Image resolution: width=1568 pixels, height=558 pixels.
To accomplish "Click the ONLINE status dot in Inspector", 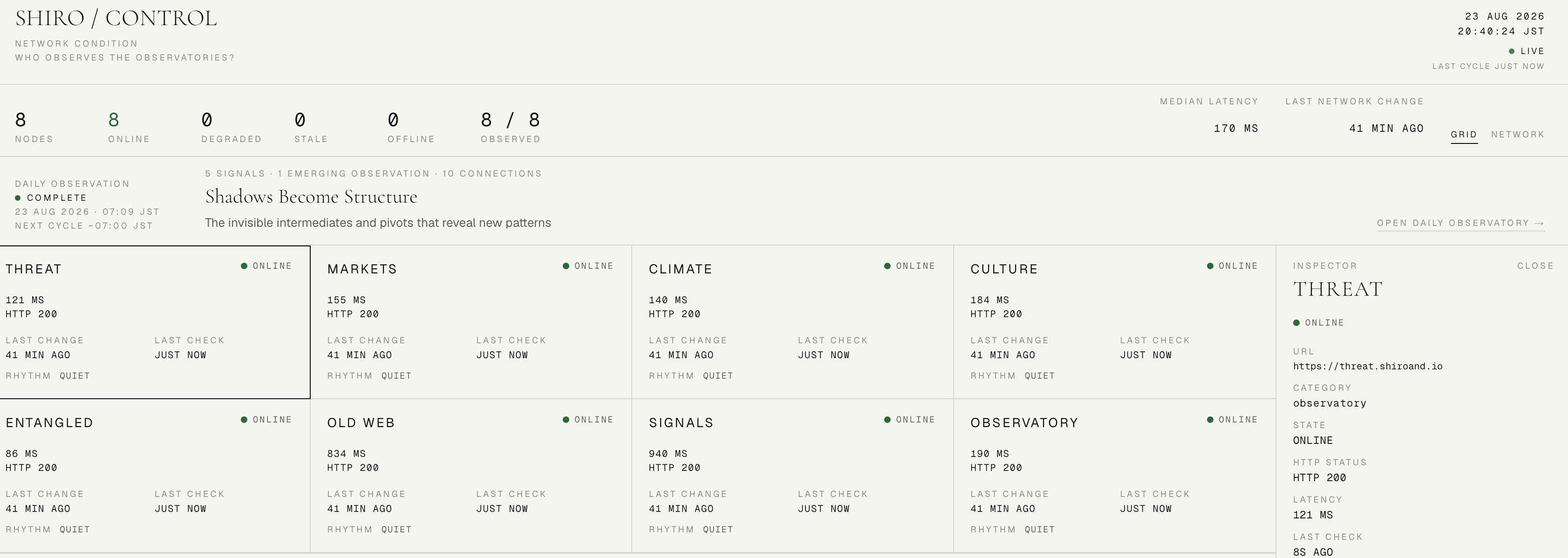I will tap(1296, 322).
